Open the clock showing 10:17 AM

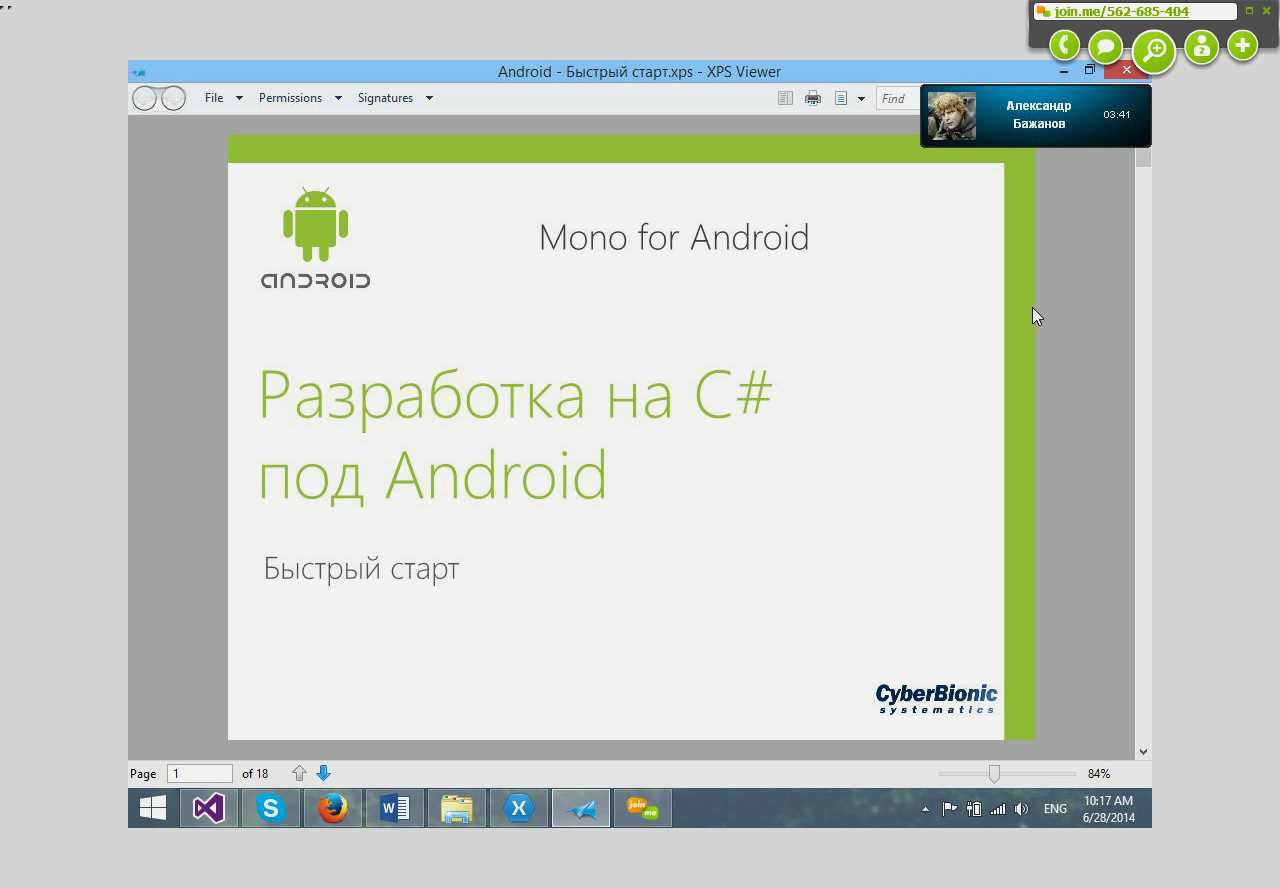pos(1109,809)
